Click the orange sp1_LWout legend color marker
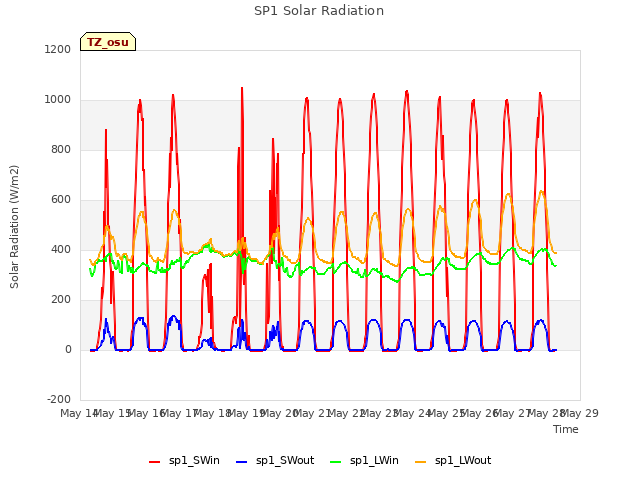The height and width of the screenshot is (480, 640). 420,462
